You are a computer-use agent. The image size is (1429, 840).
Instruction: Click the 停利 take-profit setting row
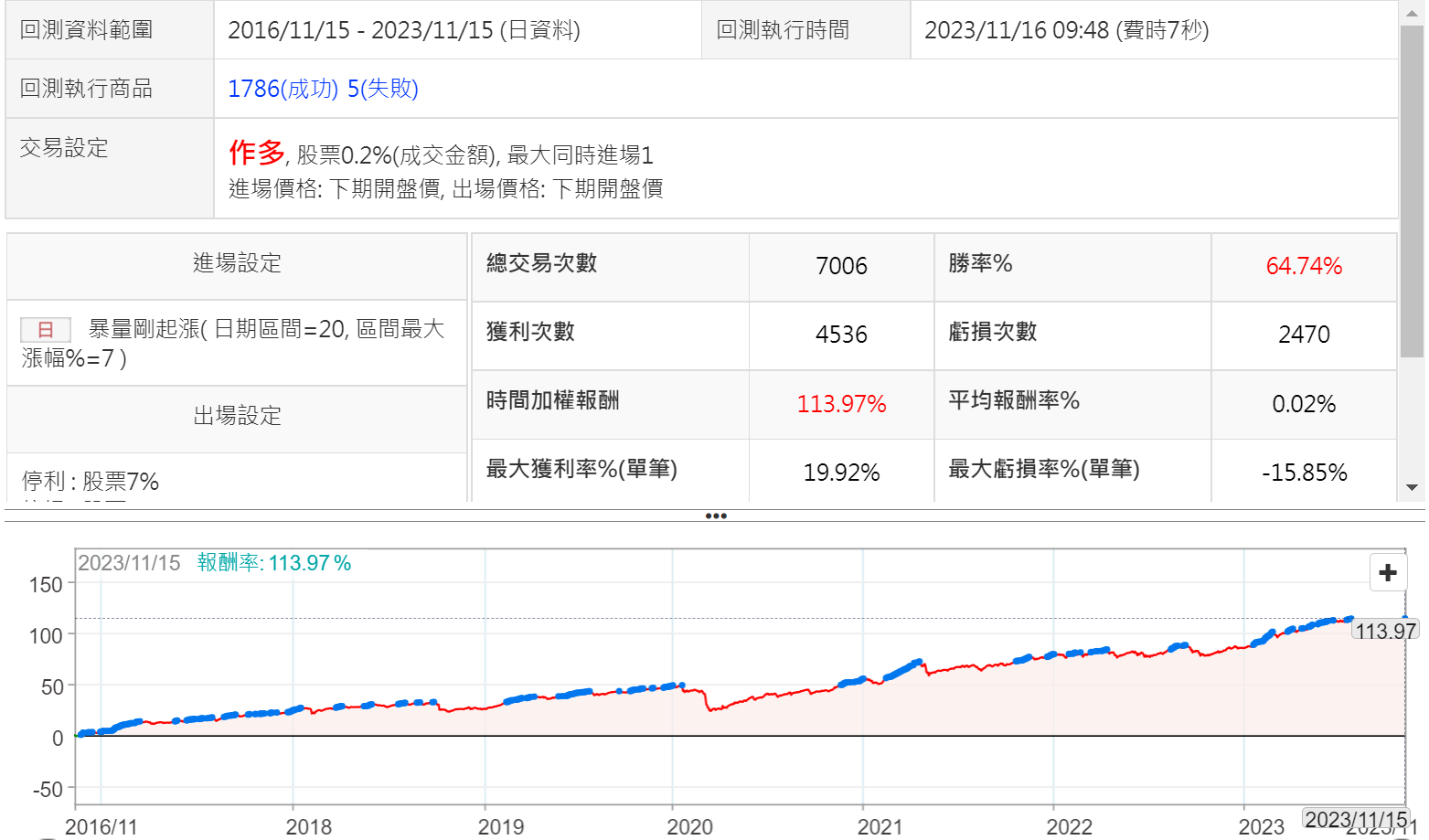[91, 481]
